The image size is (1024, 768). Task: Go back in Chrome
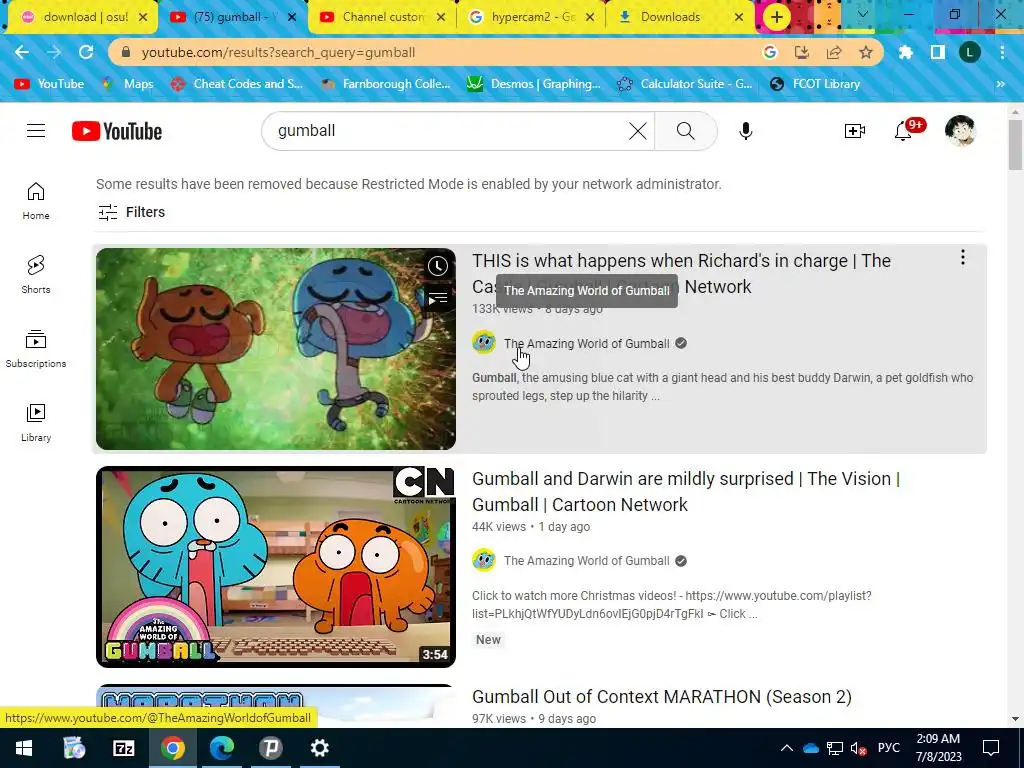click(22, 52)
